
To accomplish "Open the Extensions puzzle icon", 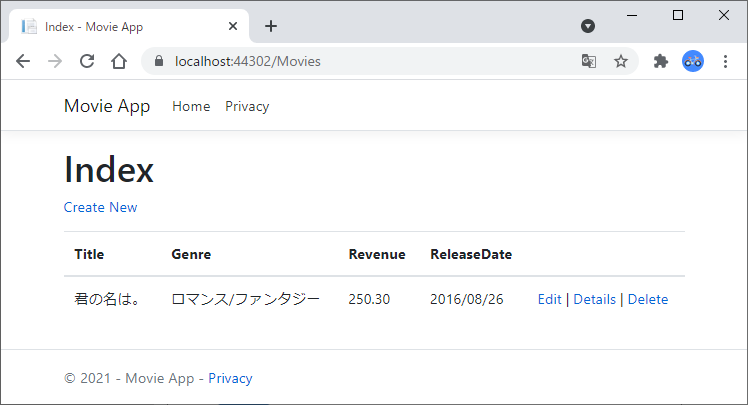I will click(x=661, y=61).
